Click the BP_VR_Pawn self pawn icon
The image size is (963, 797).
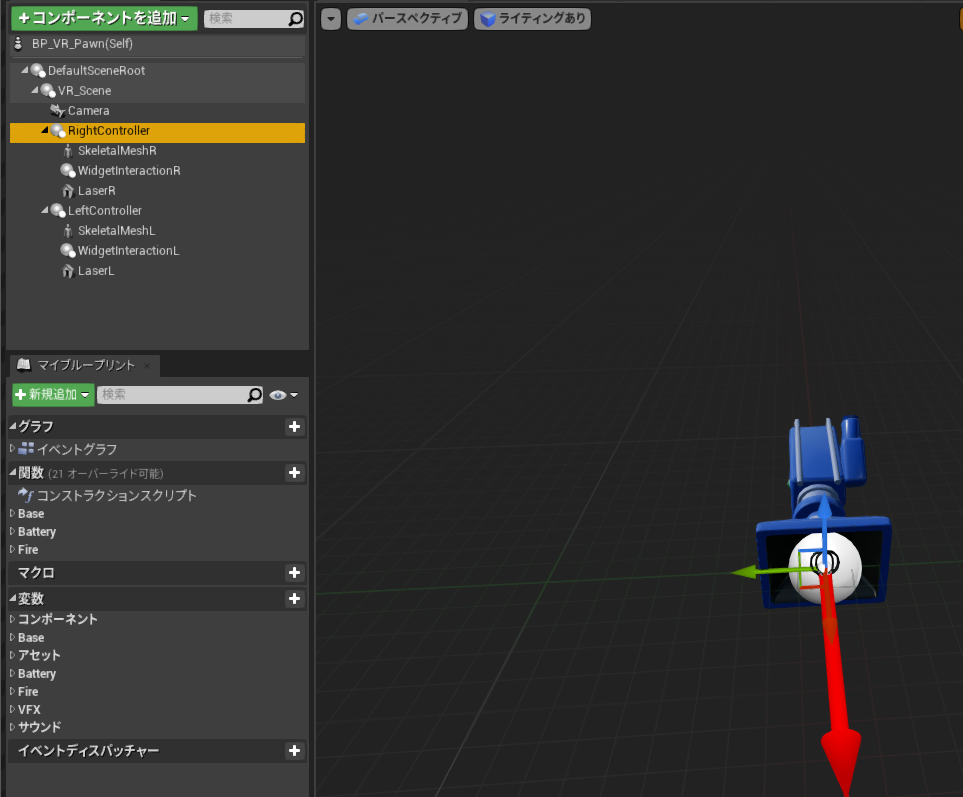tap(18, 44)
